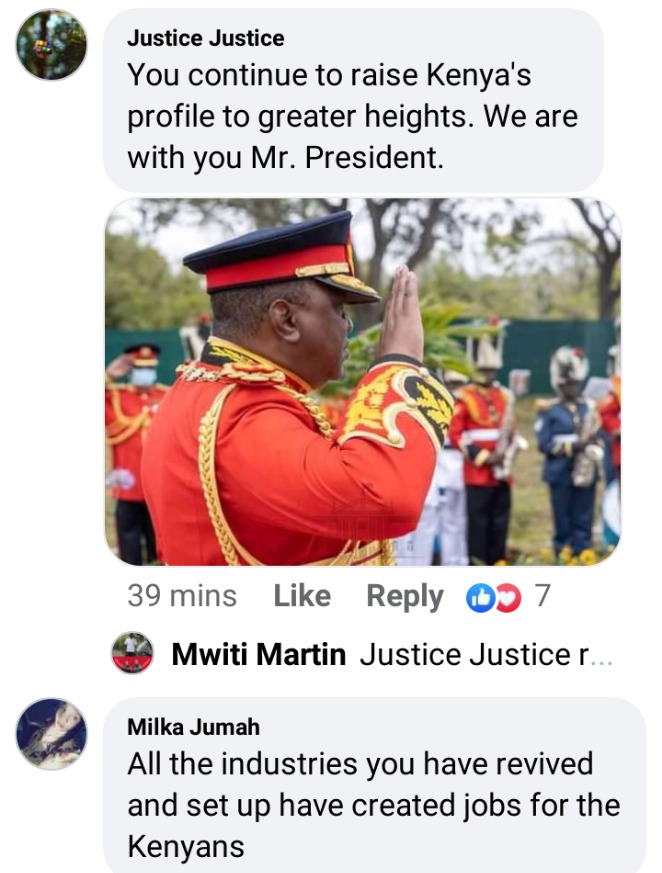Open Justice Justice's profile picture
662x873 pixels.
pos(51,45)
